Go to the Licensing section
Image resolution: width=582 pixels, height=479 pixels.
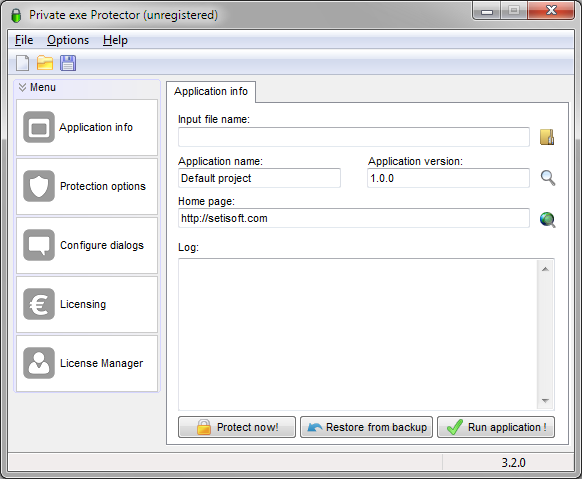(x=87, y=304)
